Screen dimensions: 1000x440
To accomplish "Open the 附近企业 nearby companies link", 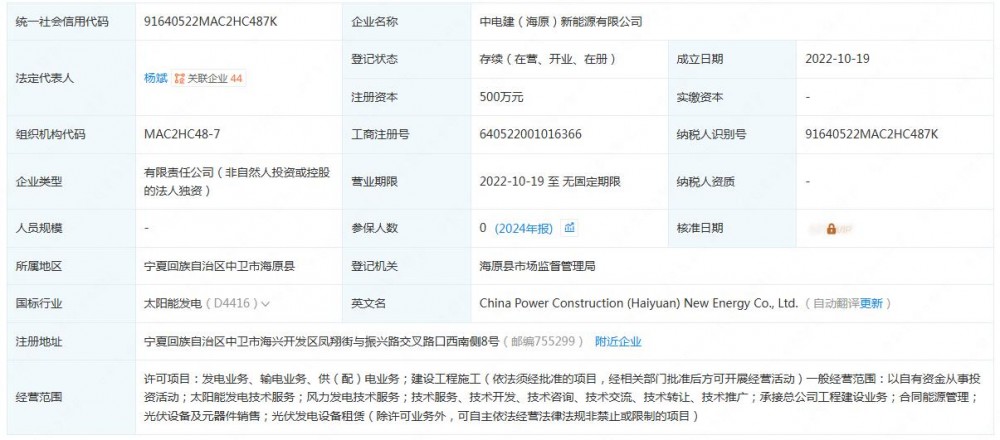I will 618,341.
